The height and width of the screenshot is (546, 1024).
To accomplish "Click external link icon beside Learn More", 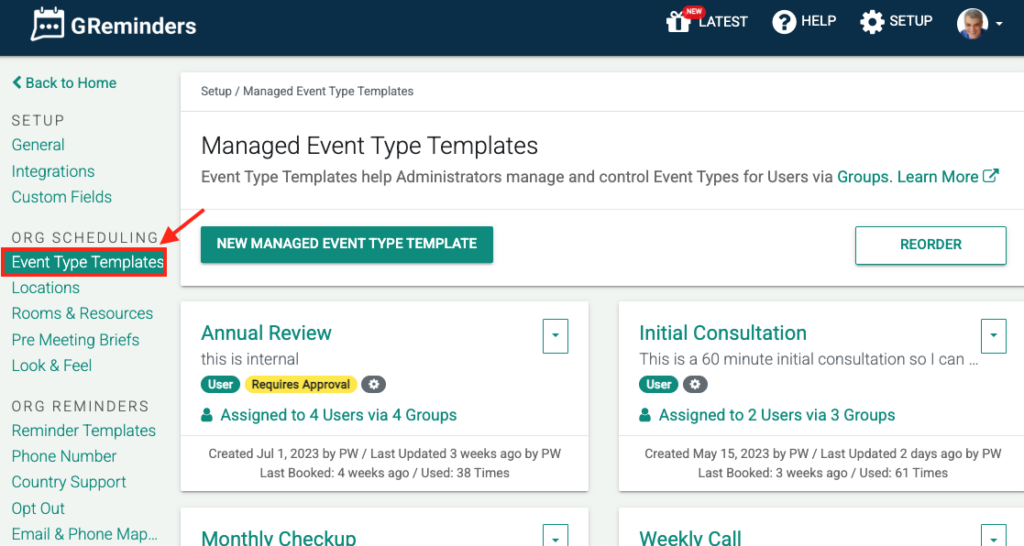I will pyautogui.click(x=991, y=176).
